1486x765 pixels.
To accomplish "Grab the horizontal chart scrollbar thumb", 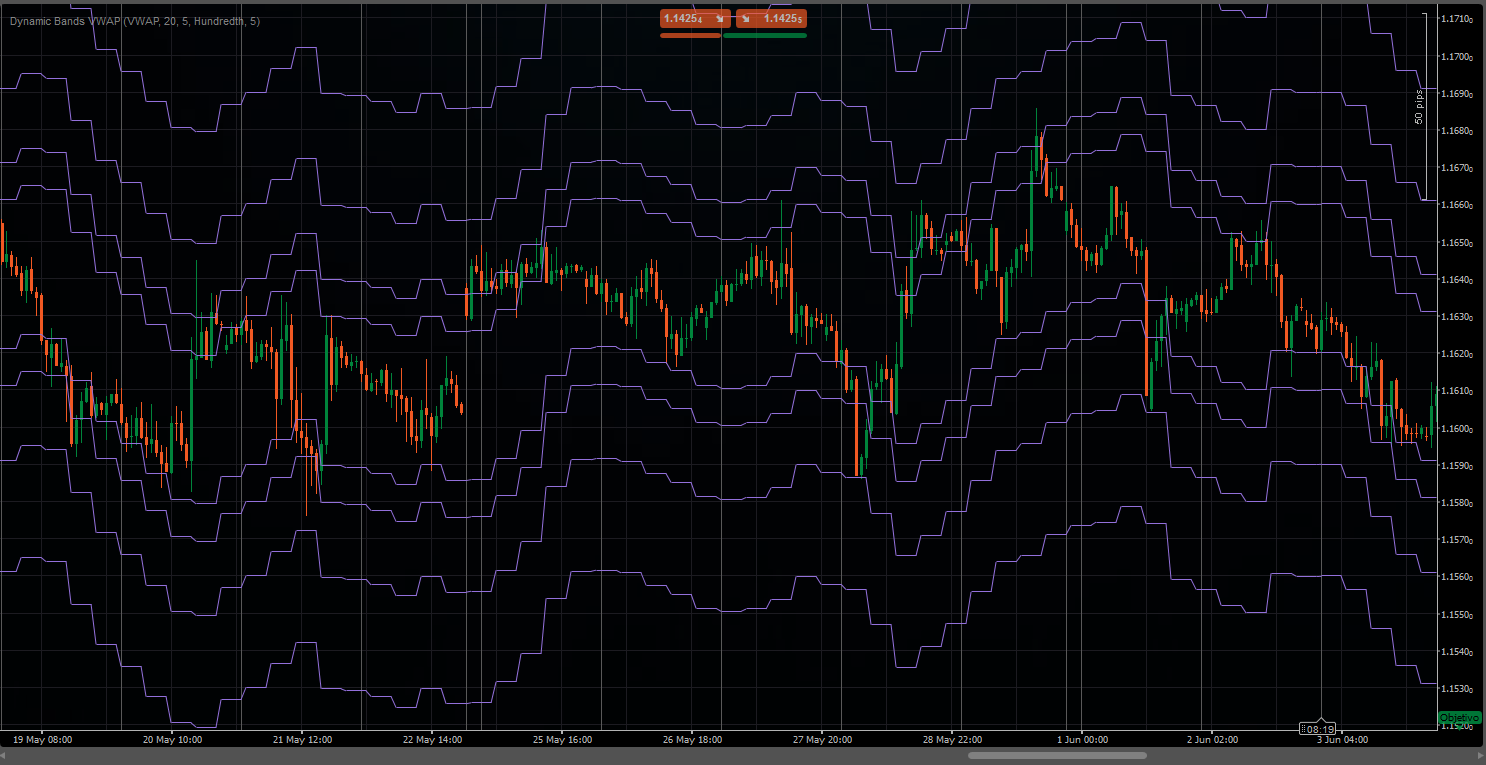I will (1057, 755).
